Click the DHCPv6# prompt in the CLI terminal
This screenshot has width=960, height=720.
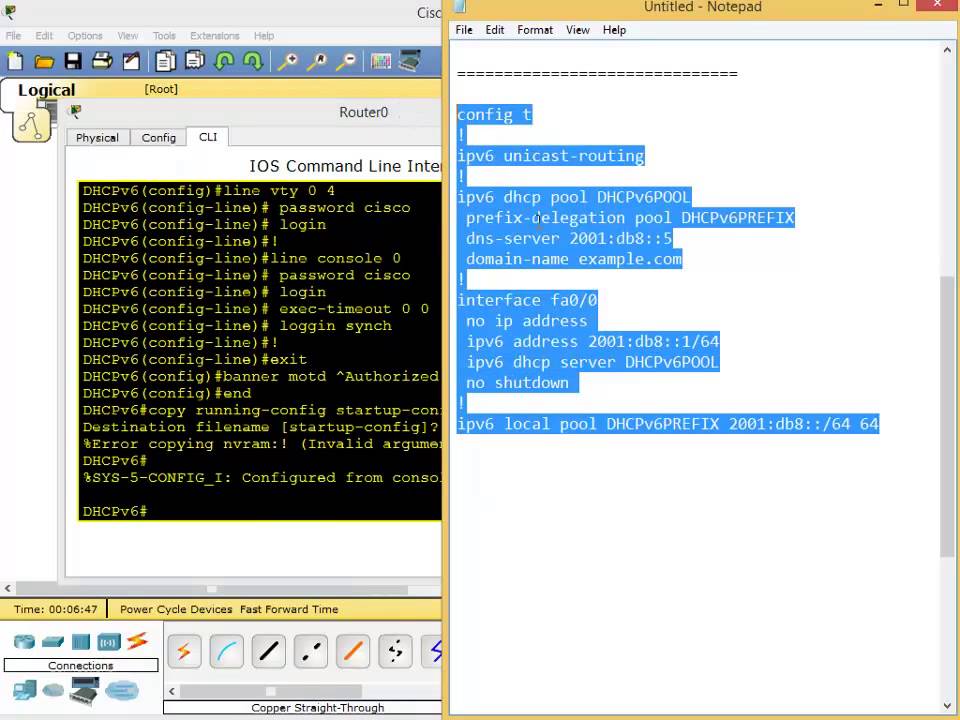pyautogui.click(x=114, y=511)
